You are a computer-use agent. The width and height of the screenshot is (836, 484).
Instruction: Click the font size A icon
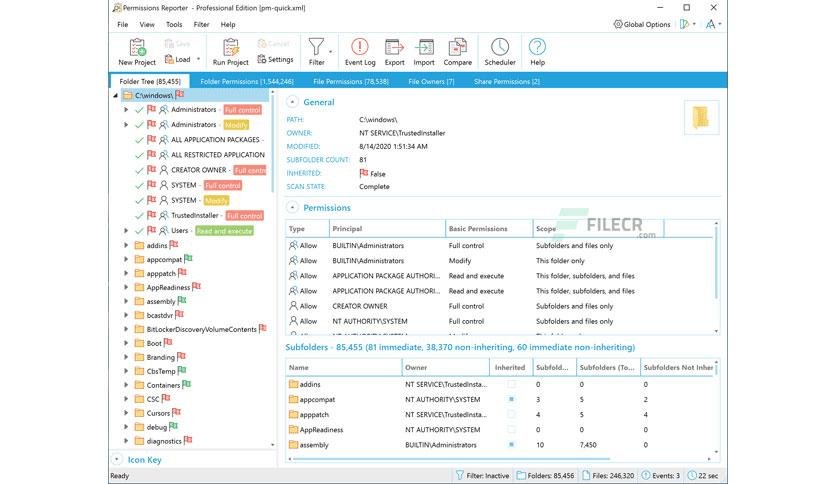pos(710,24)
